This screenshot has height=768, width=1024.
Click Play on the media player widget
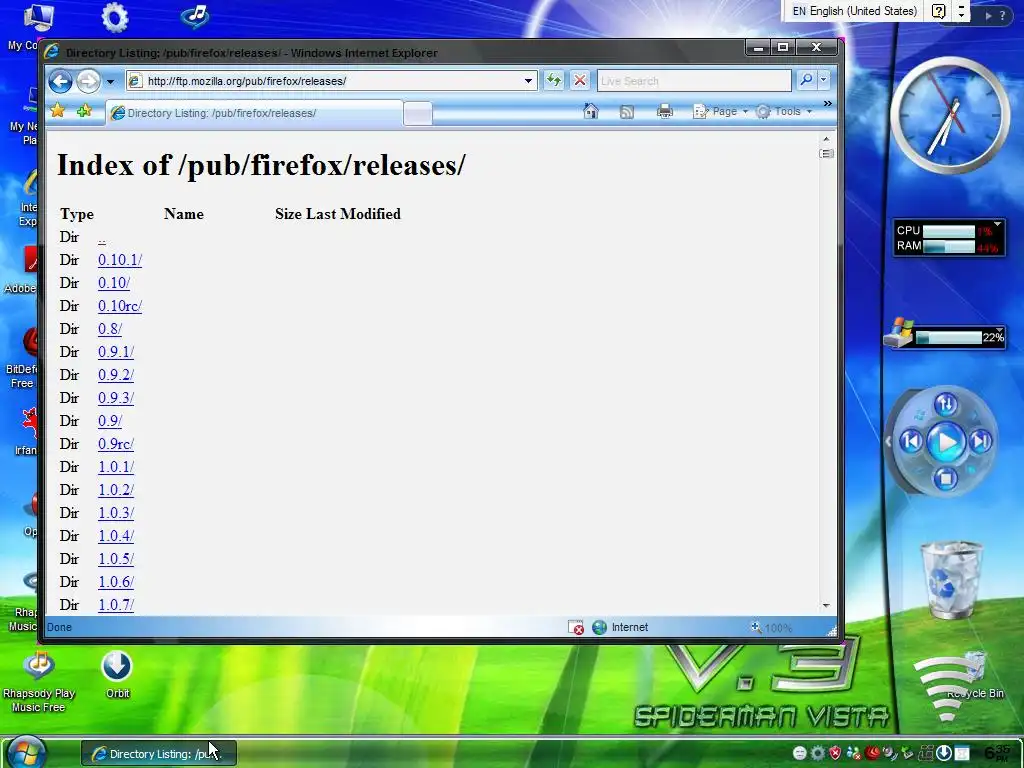pos(946,442)
